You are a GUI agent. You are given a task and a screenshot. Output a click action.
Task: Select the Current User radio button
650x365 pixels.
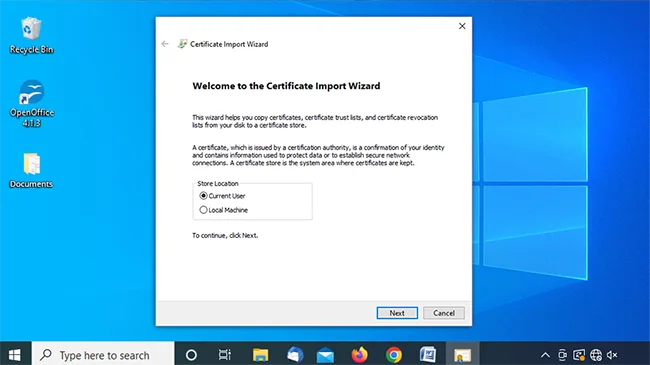203,195
